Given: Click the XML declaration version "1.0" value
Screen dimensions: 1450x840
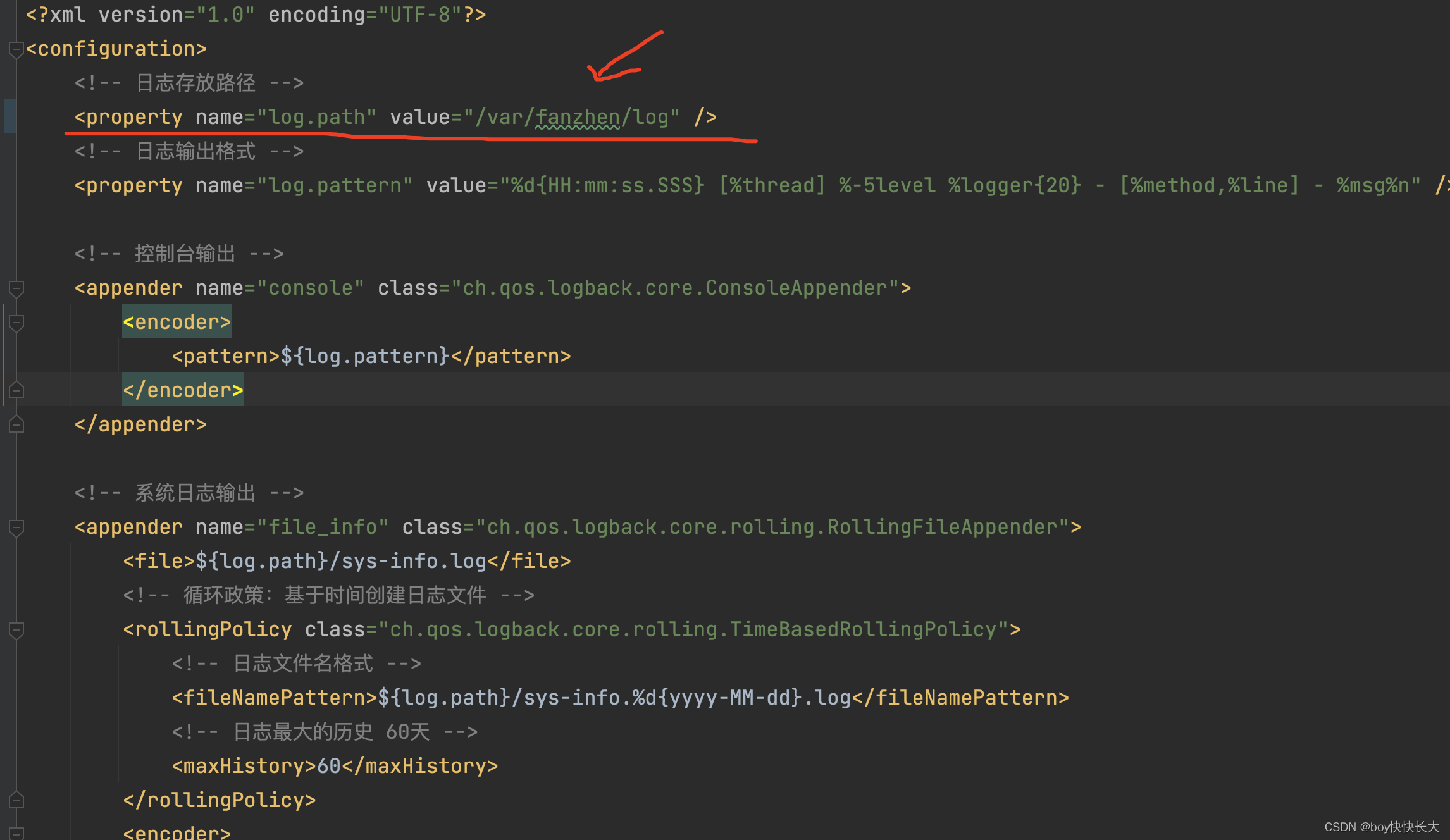Looking at the screenshot, I should 225,15.
